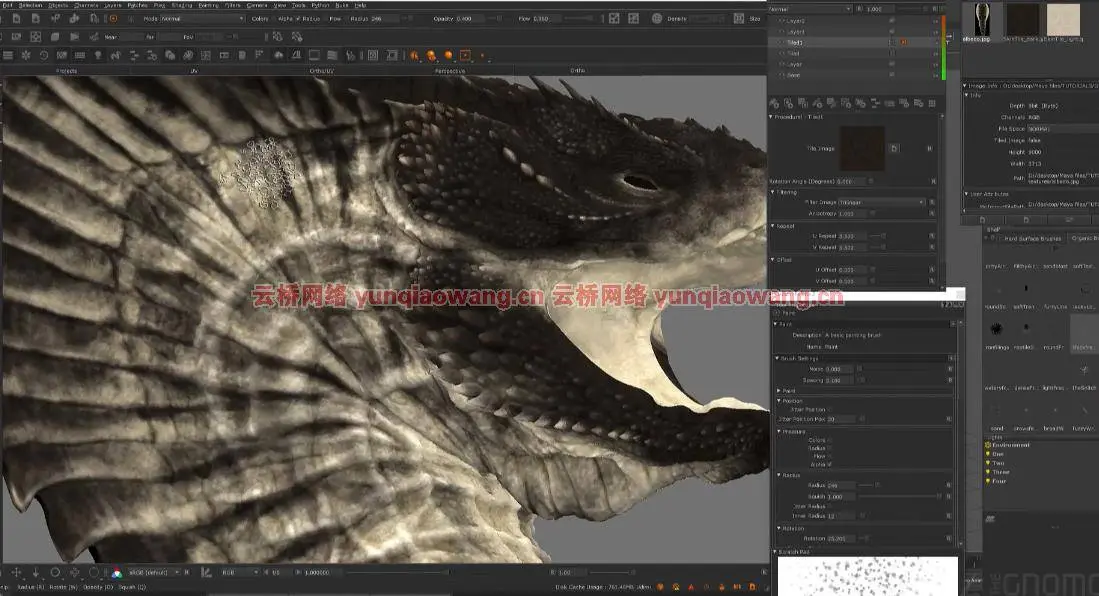Select the albedo.jpg image thumbnail
Image resolution: width=1099 pixels, height=596 pixels.
click(x=981, y=20)
